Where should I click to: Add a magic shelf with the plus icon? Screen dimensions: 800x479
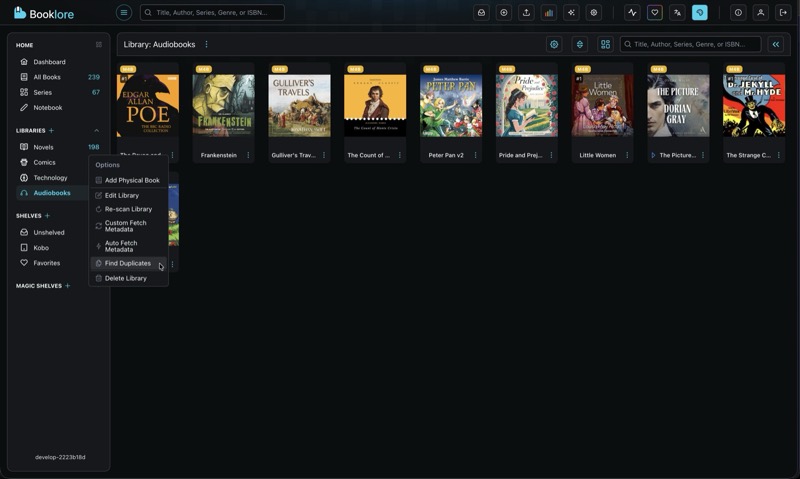[x=67, y=286]
